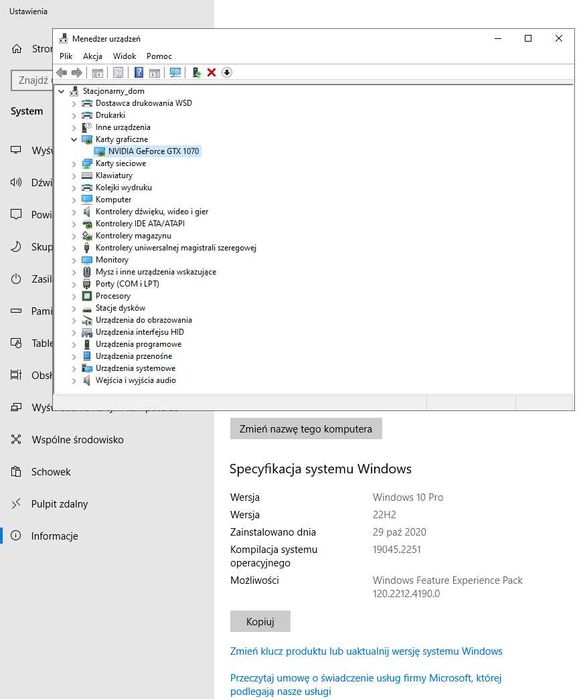
Task: Select Mysz i inne urządzenia wskazujące row
Action: (156, 272)
